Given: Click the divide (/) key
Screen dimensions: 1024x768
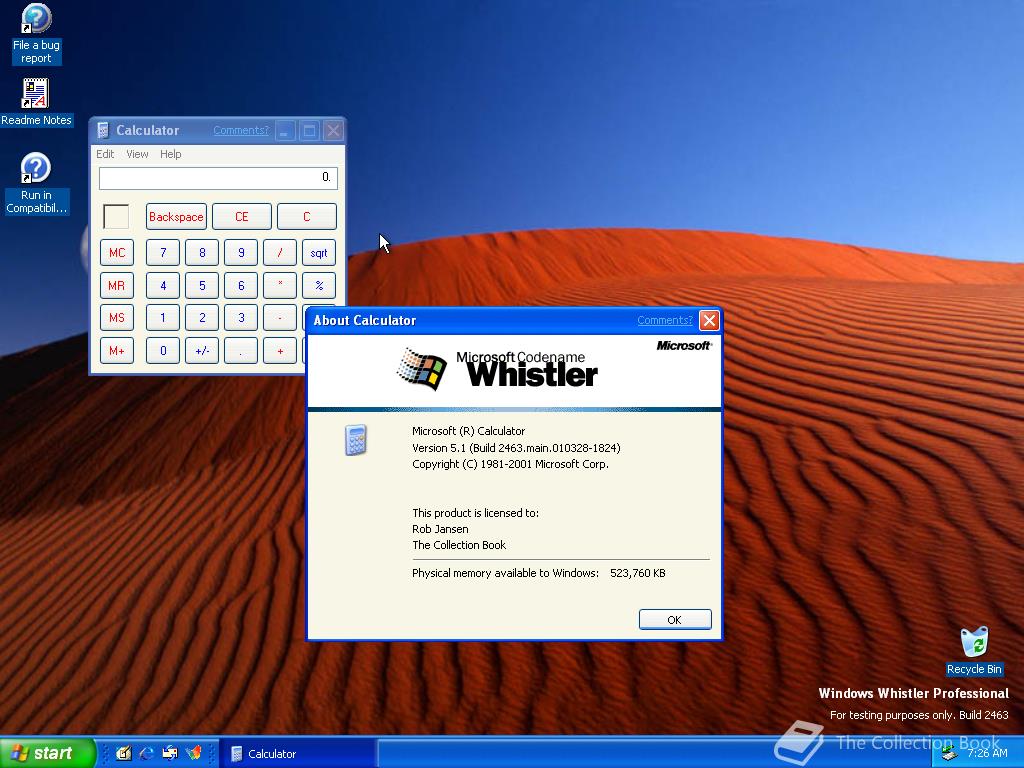Looking at the screenshot, I should pyautogui.click(x=280, y=253).
